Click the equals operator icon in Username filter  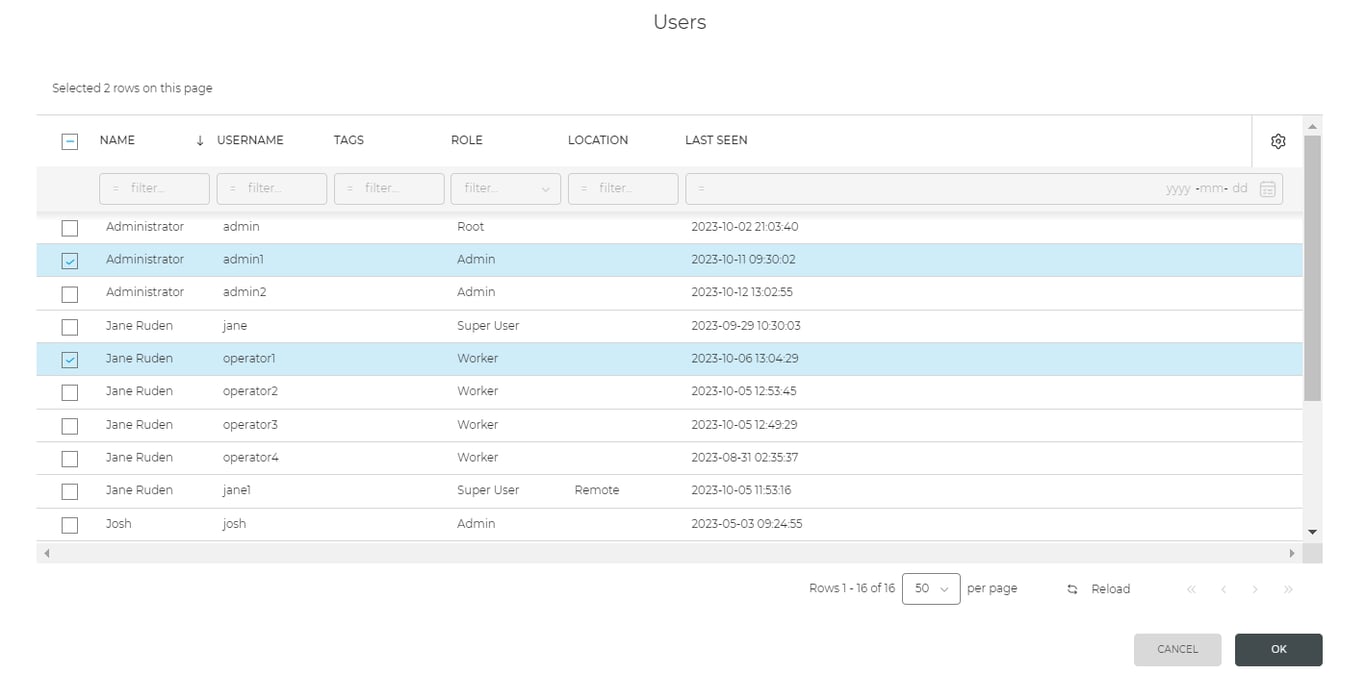(230, 188)
